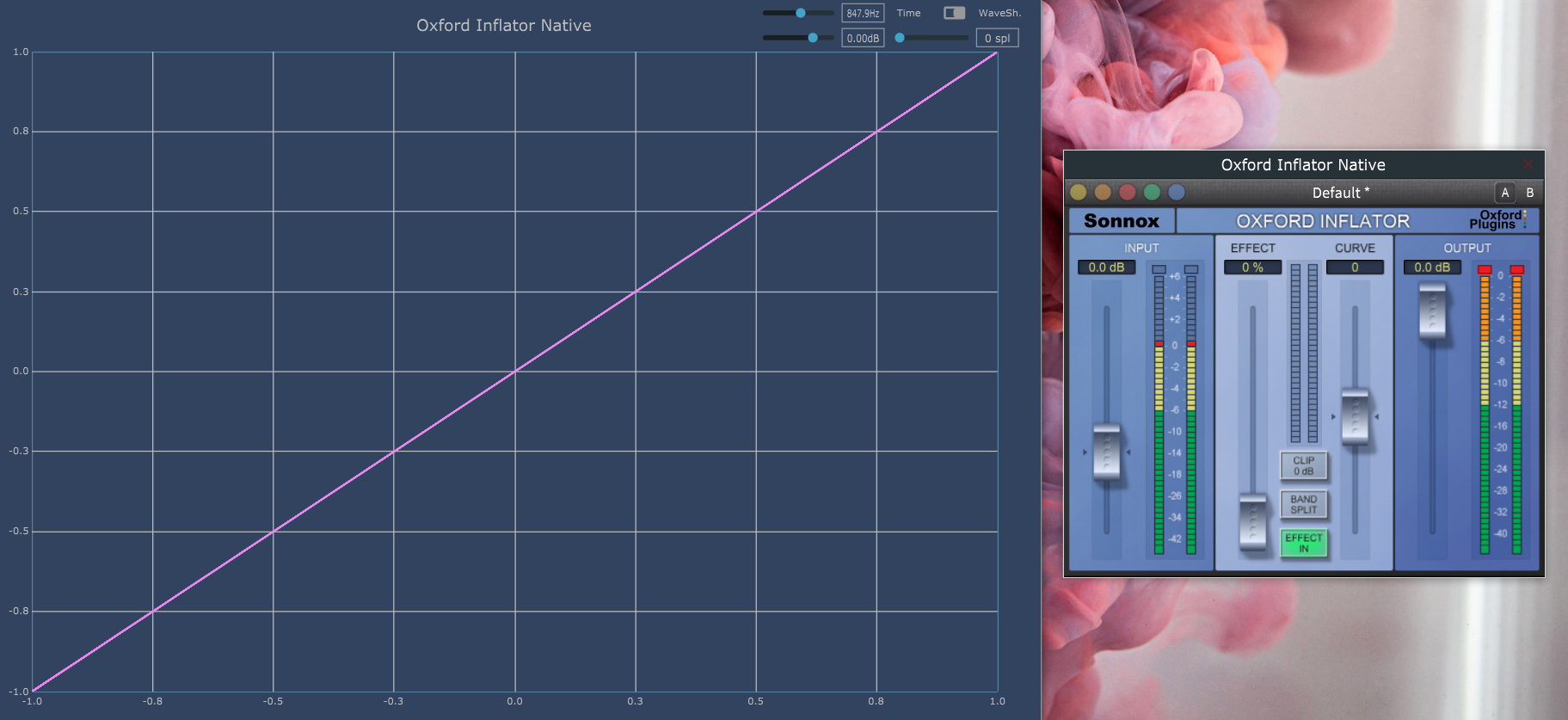
Task: Click the EFFECT 0 % readout
Action: [x=1252, y=268]
